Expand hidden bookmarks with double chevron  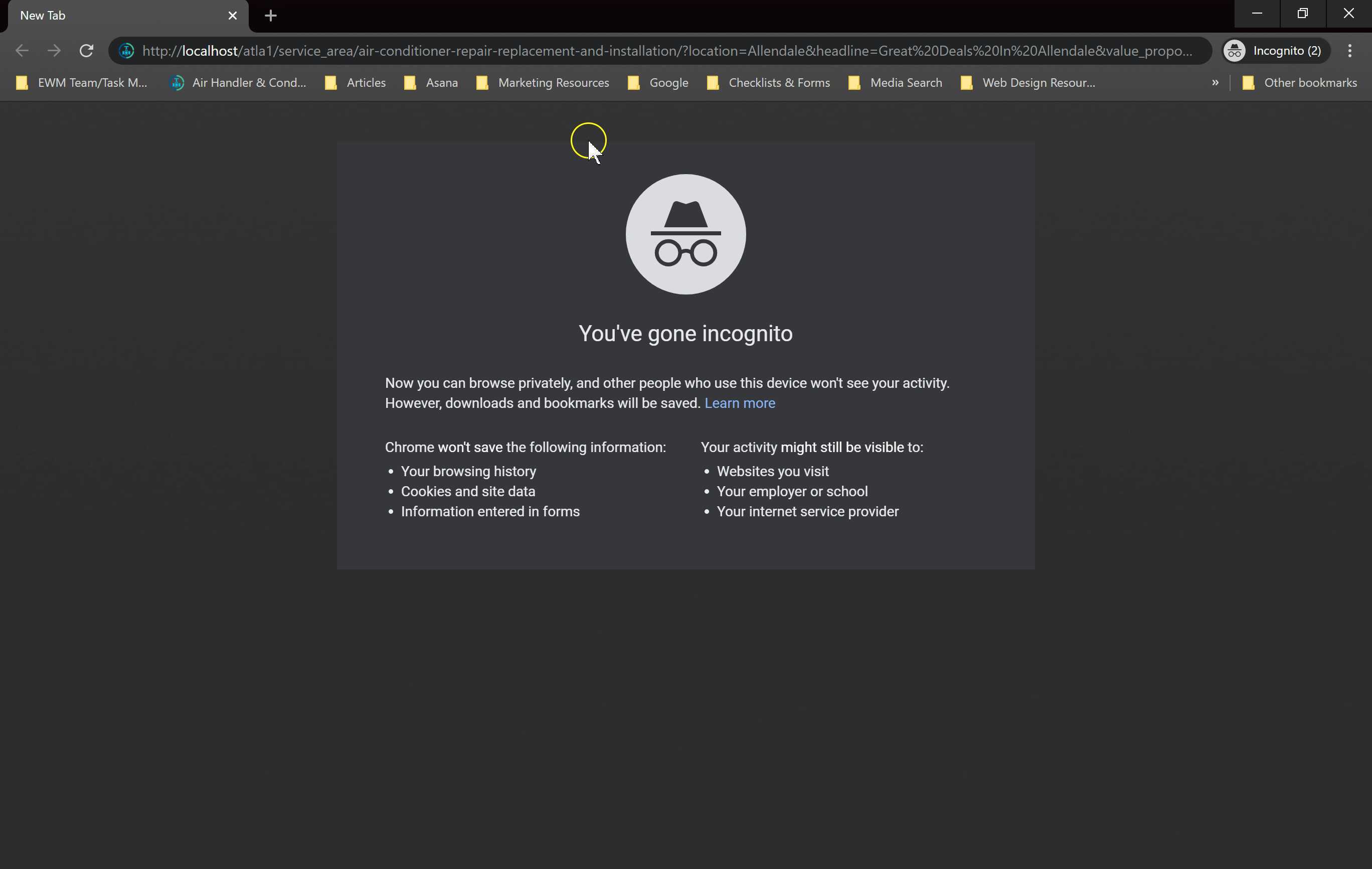pos(1215,83)
